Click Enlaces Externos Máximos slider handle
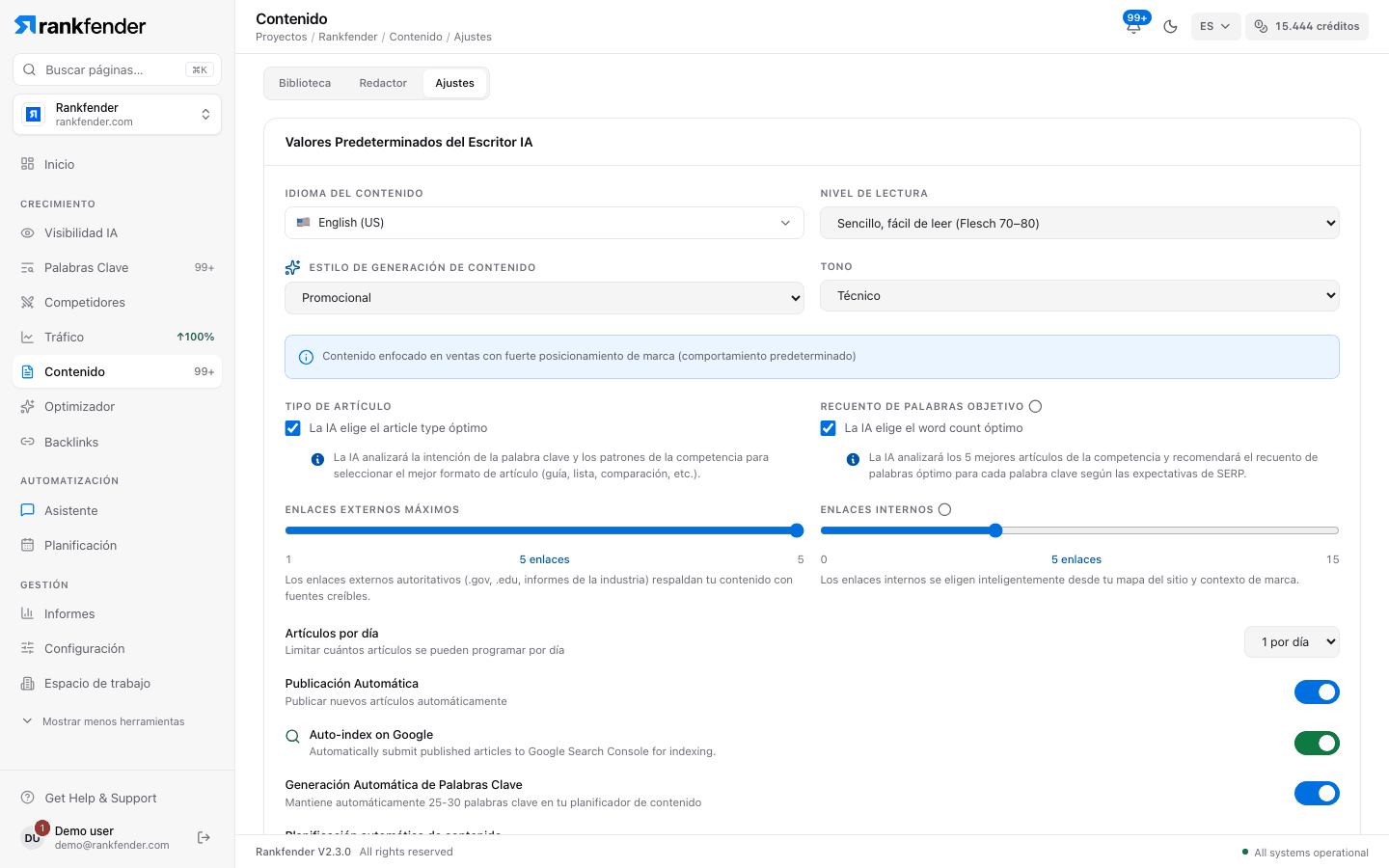This screenshot has height=868, width=1389. click(x=797, y=530)
